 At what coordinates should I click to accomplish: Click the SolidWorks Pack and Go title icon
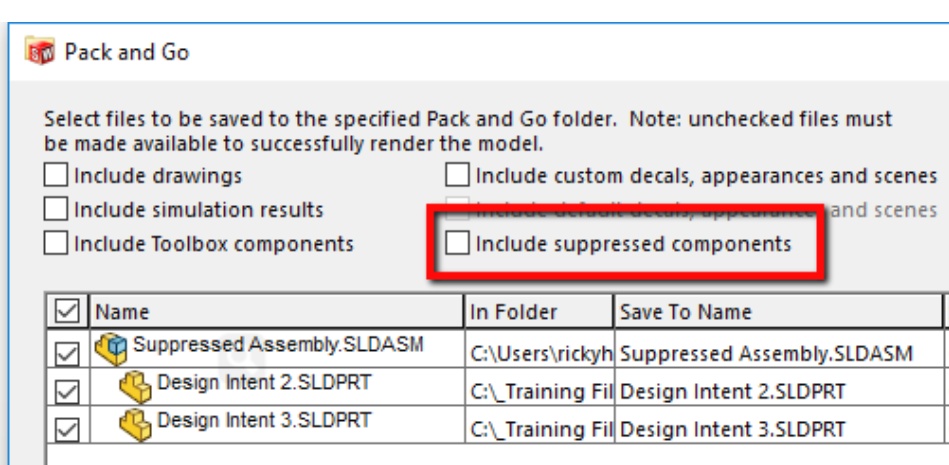click(40, 51)
